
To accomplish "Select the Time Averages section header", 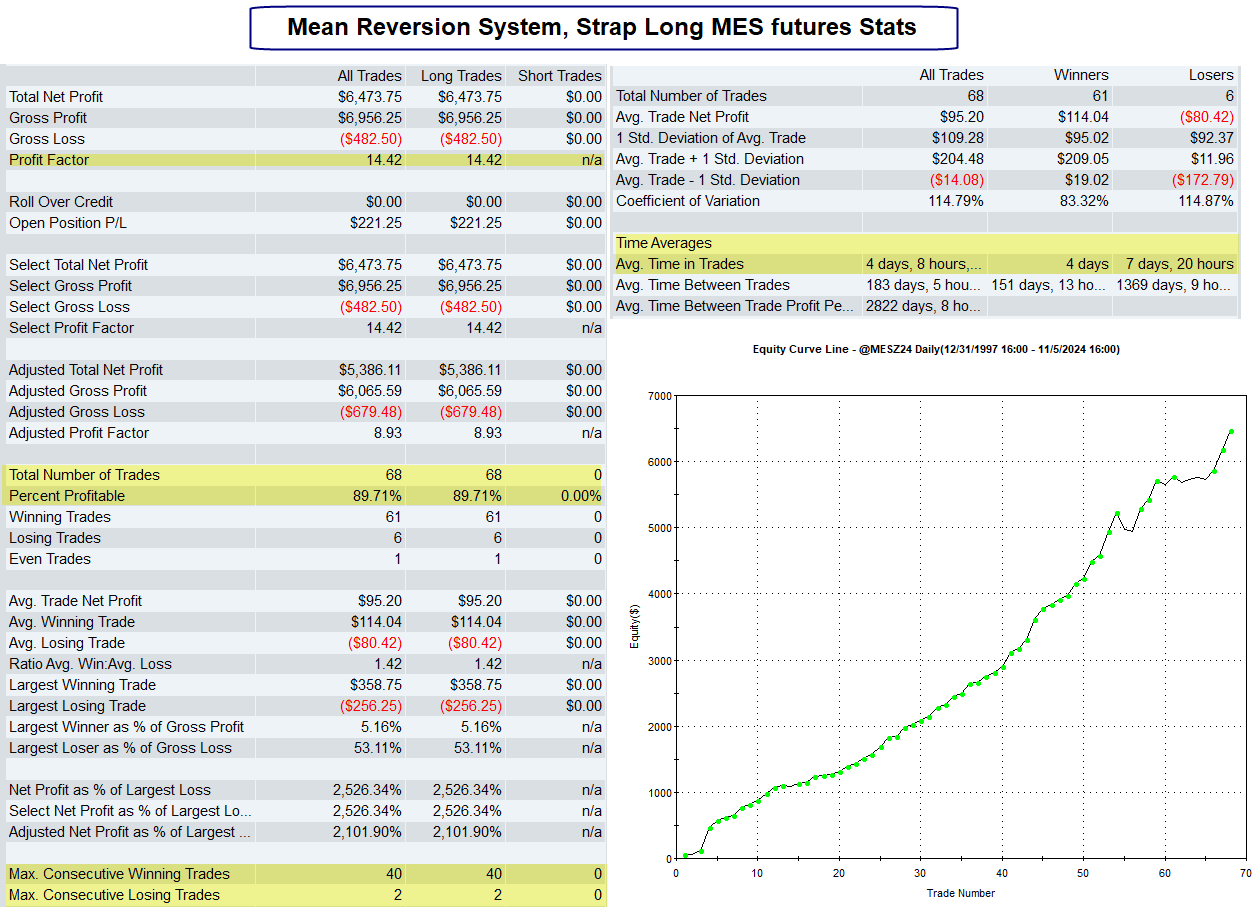I will [925, 243].
